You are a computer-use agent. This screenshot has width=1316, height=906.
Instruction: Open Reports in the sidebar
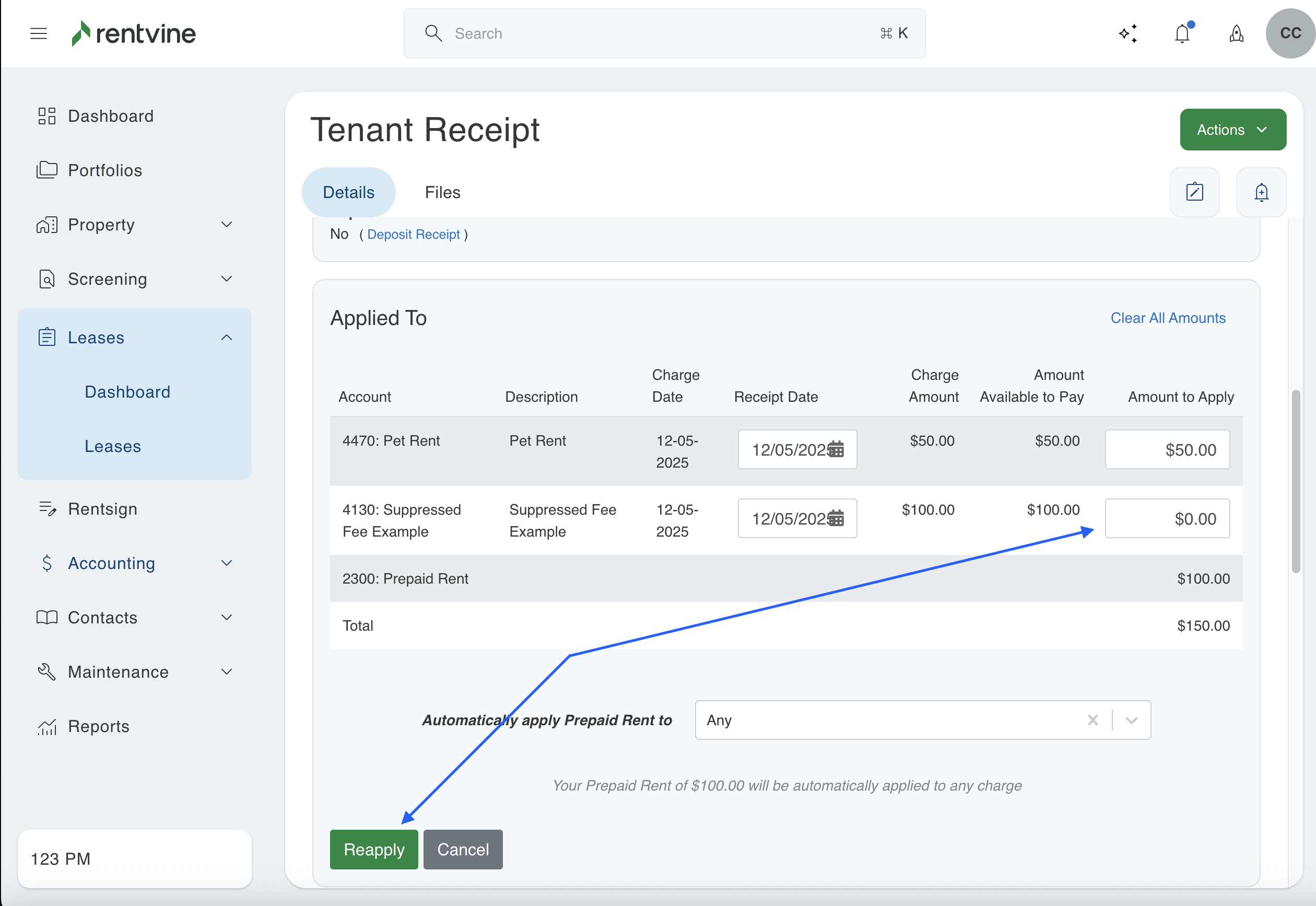click(98, 726)
